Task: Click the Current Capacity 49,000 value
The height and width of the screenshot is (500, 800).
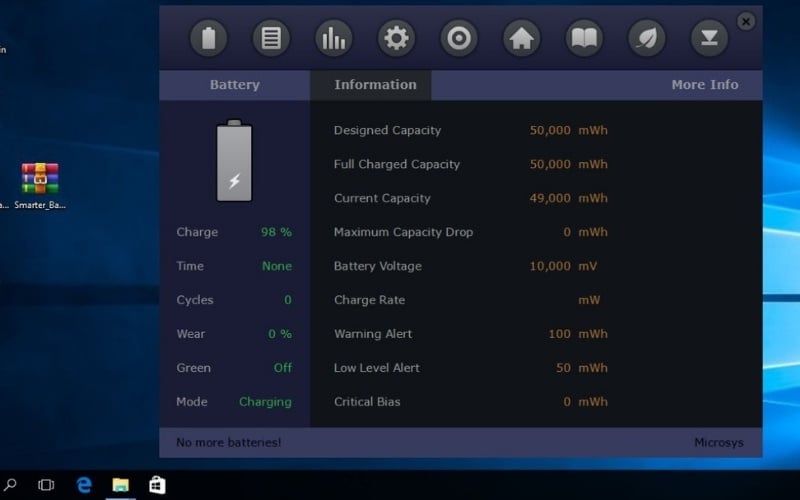Action: pos(549,198)
